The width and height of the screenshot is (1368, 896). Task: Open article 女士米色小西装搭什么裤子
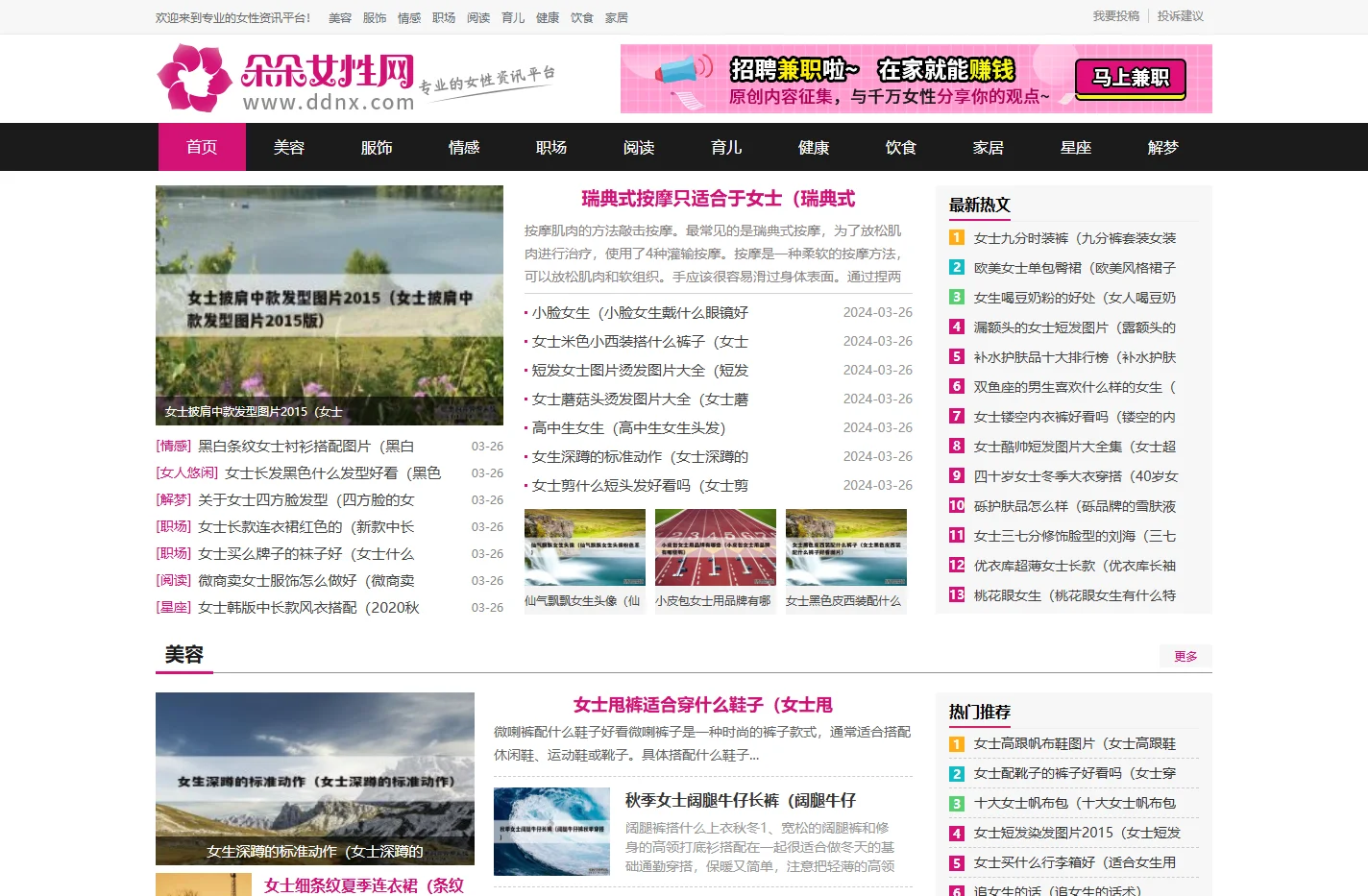640,341
